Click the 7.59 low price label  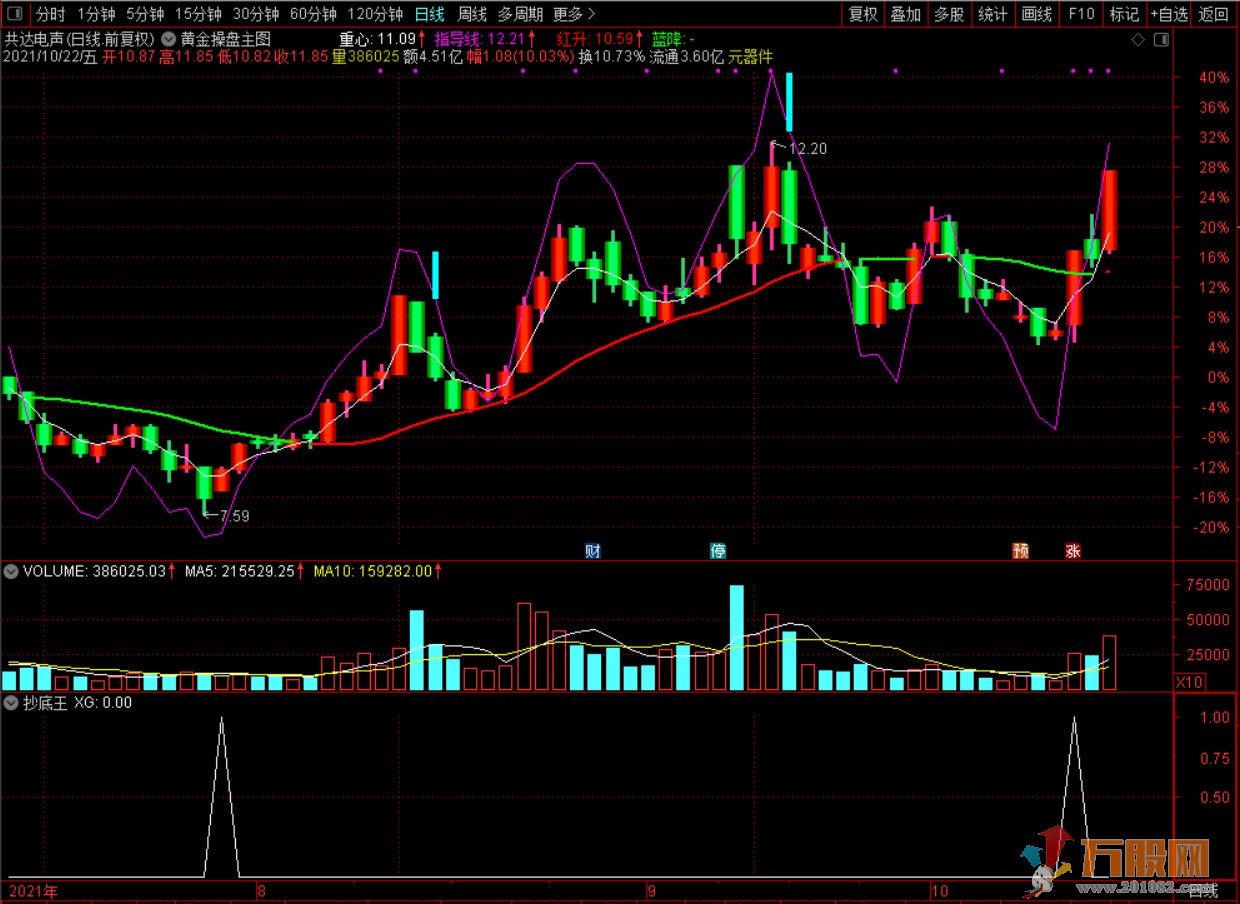pos(234,516)
